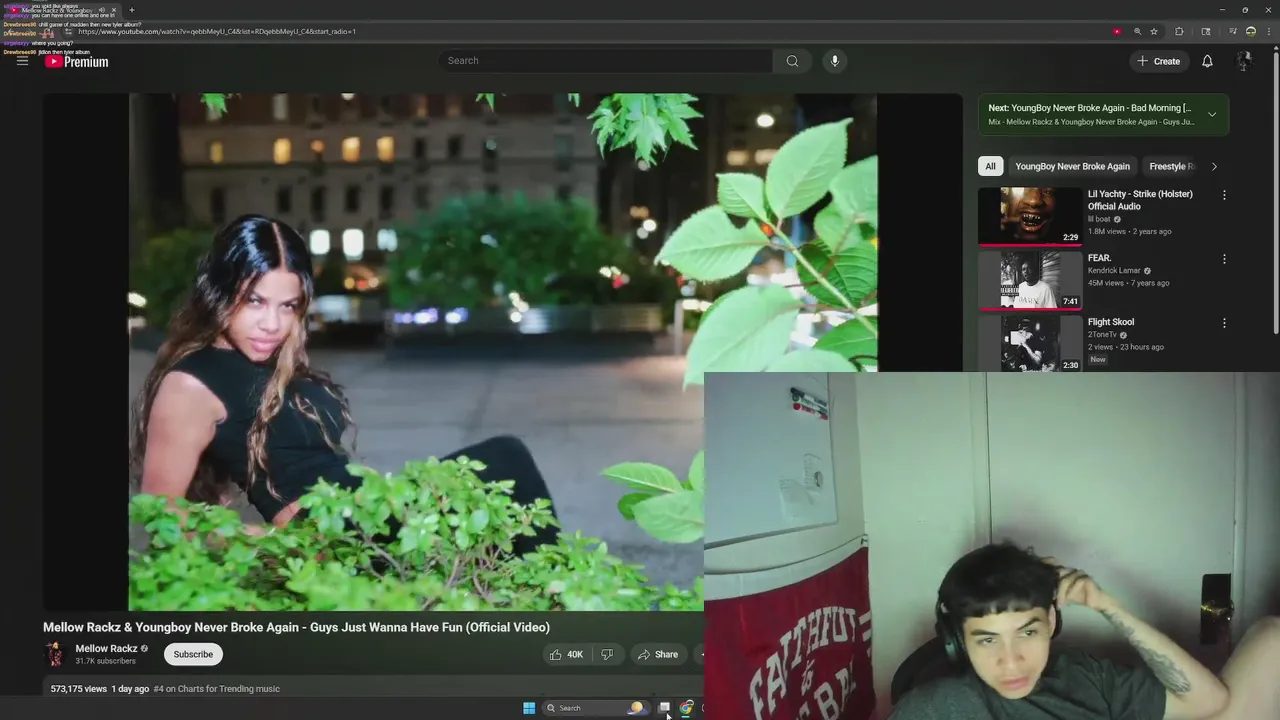Open a new browser tab
The image size is (1280, 720).
tap(131, 10)
